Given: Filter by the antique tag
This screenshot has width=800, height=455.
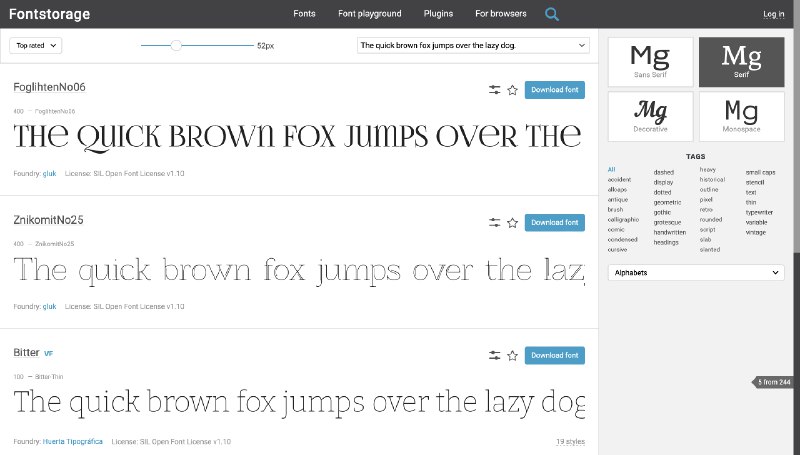Looking at the screenshot, I should [618, 199].
